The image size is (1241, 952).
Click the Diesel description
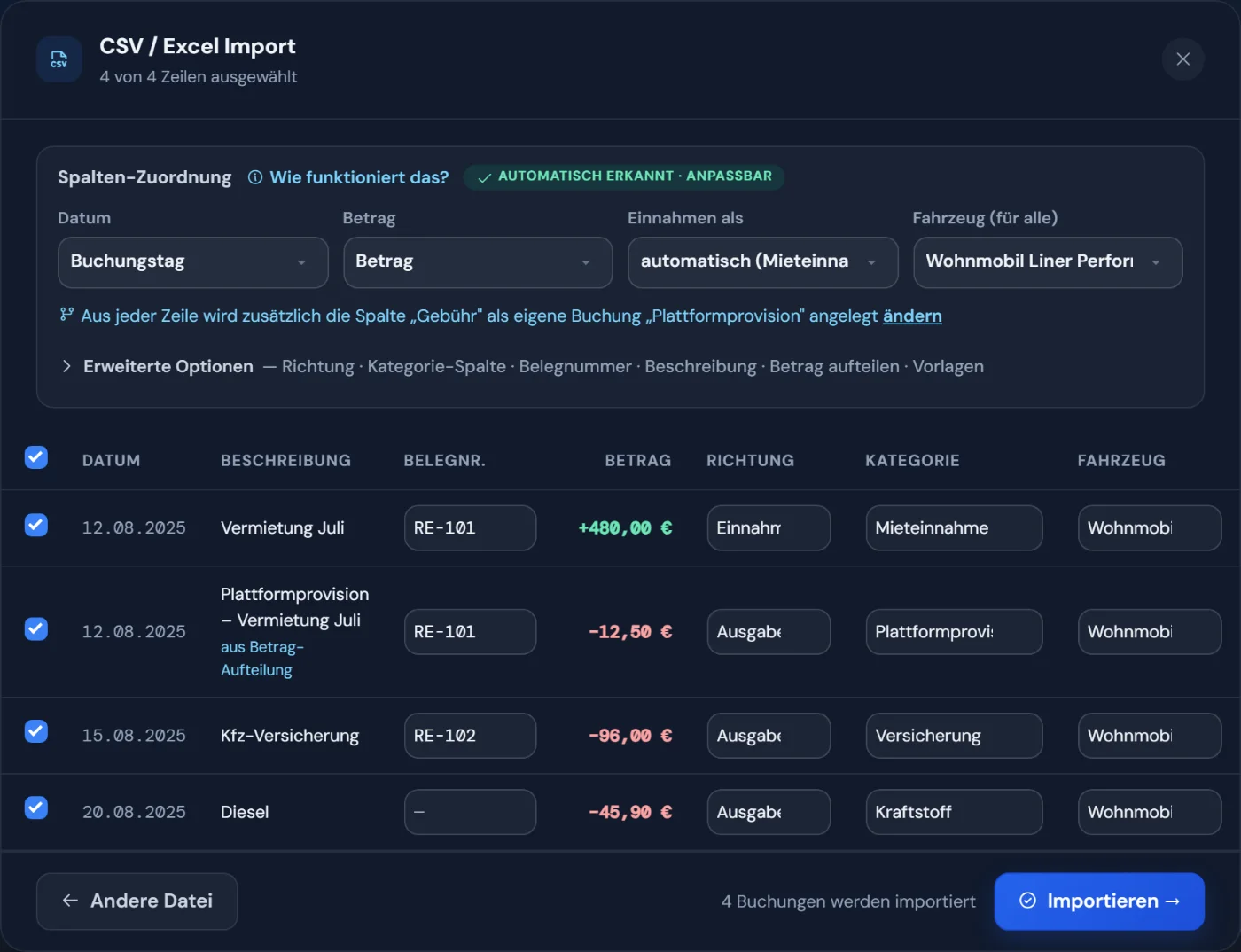[x=245, y=812]
